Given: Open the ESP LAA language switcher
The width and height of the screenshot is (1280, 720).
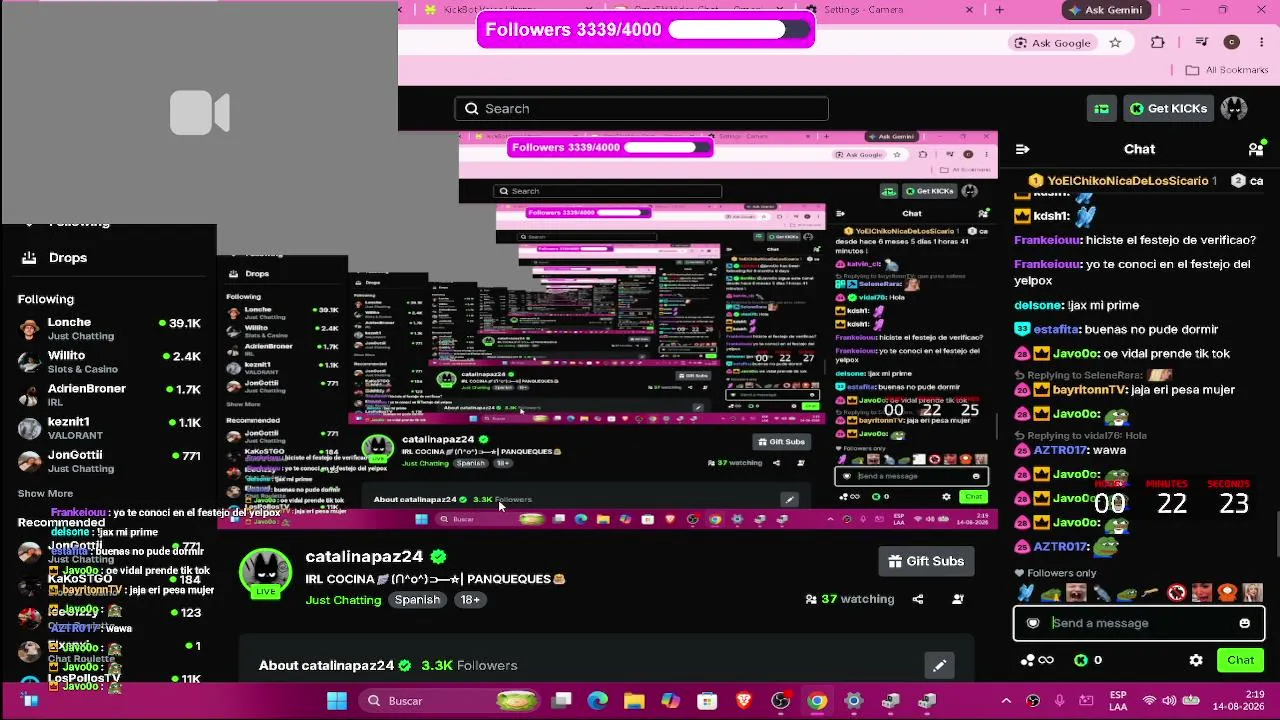Looking at the screenshot, I should coord(1118,701).
